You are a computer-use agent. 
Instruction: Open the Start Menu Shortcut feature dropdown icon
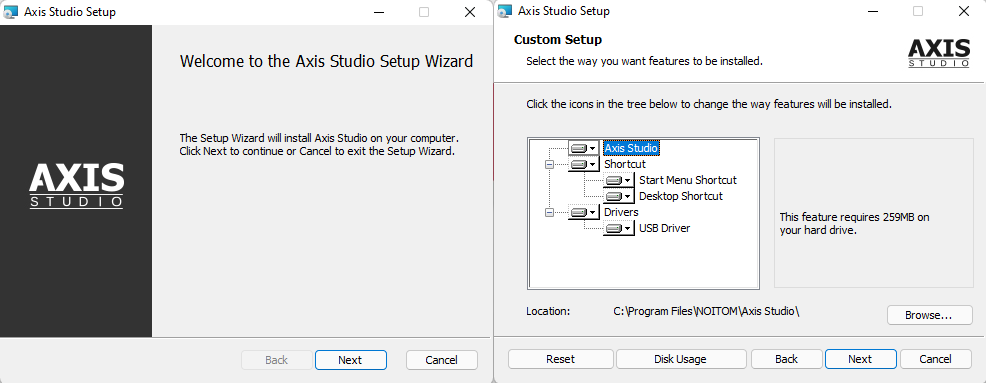click(x=619, y=180)
